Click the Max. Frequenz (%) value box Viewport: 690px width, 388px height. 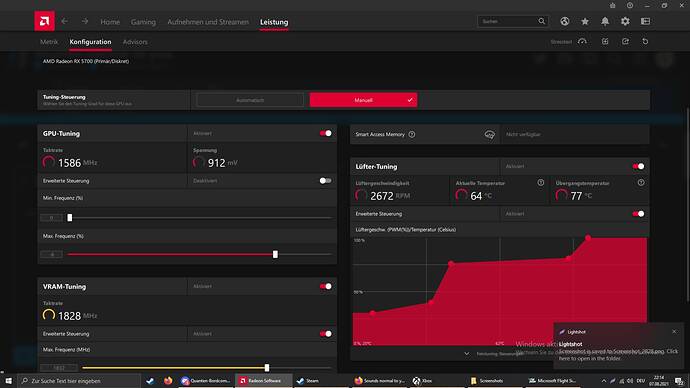point(51,254)
